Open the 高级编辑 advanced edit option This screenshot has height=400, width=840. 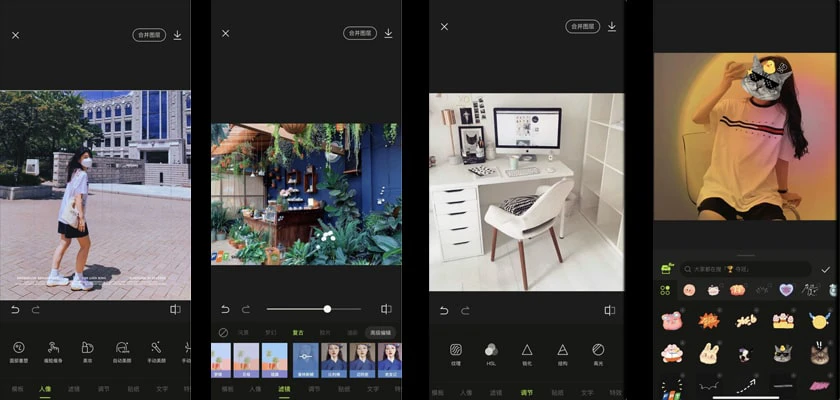(380, 332)
